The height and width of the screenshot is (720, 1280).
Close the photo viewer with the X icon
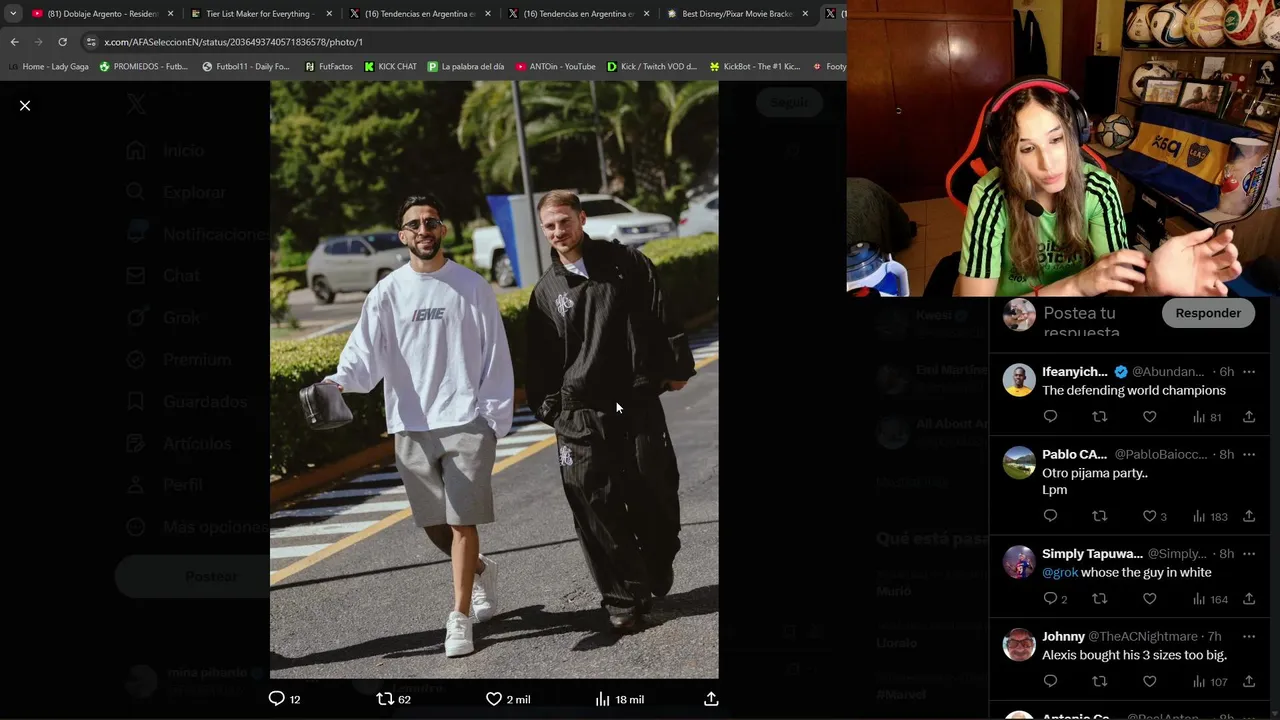pyautogui.click(x=25, y=105)
